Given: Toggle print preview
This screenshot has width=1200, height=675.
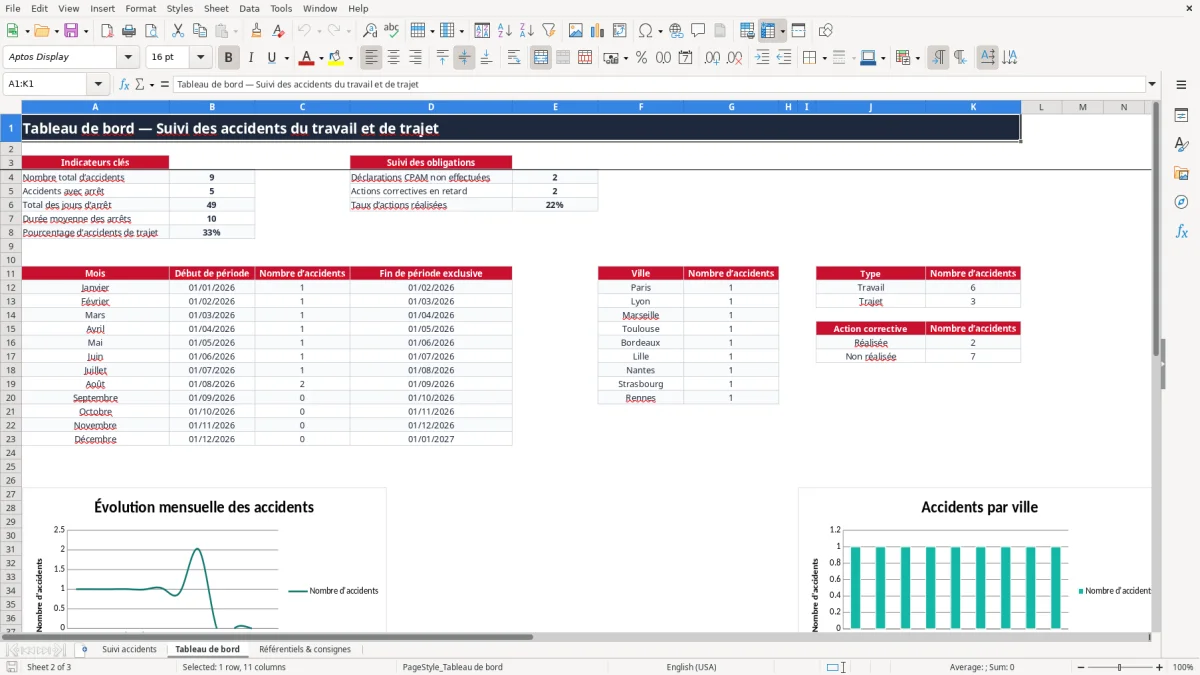Looking at the screenshot, I should click(150, 31).
